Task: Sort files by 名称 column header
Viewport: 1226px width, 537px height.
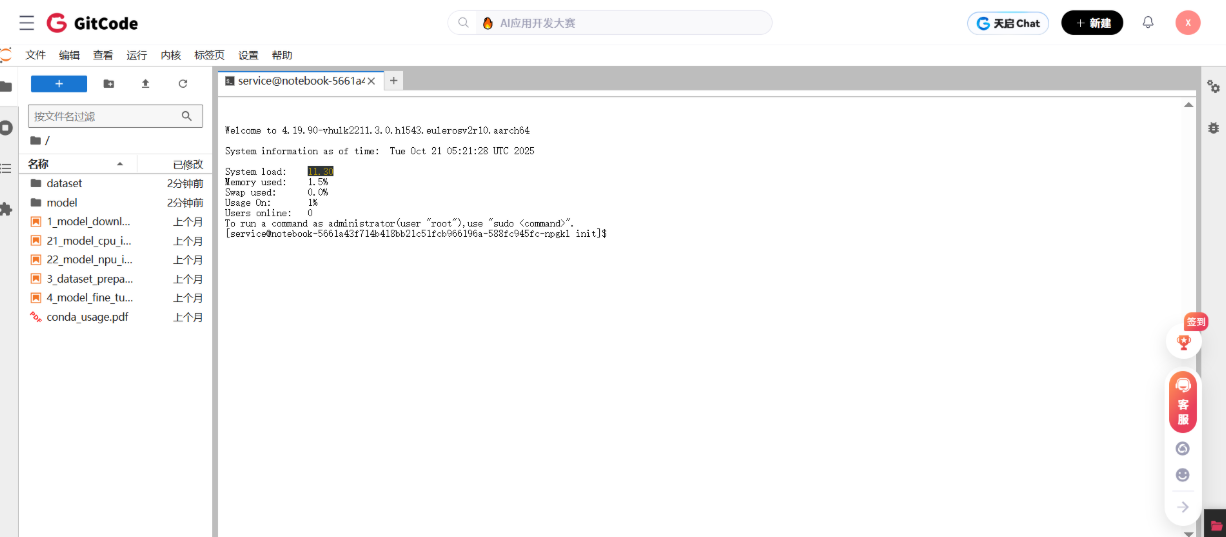Action: [38, 164]
